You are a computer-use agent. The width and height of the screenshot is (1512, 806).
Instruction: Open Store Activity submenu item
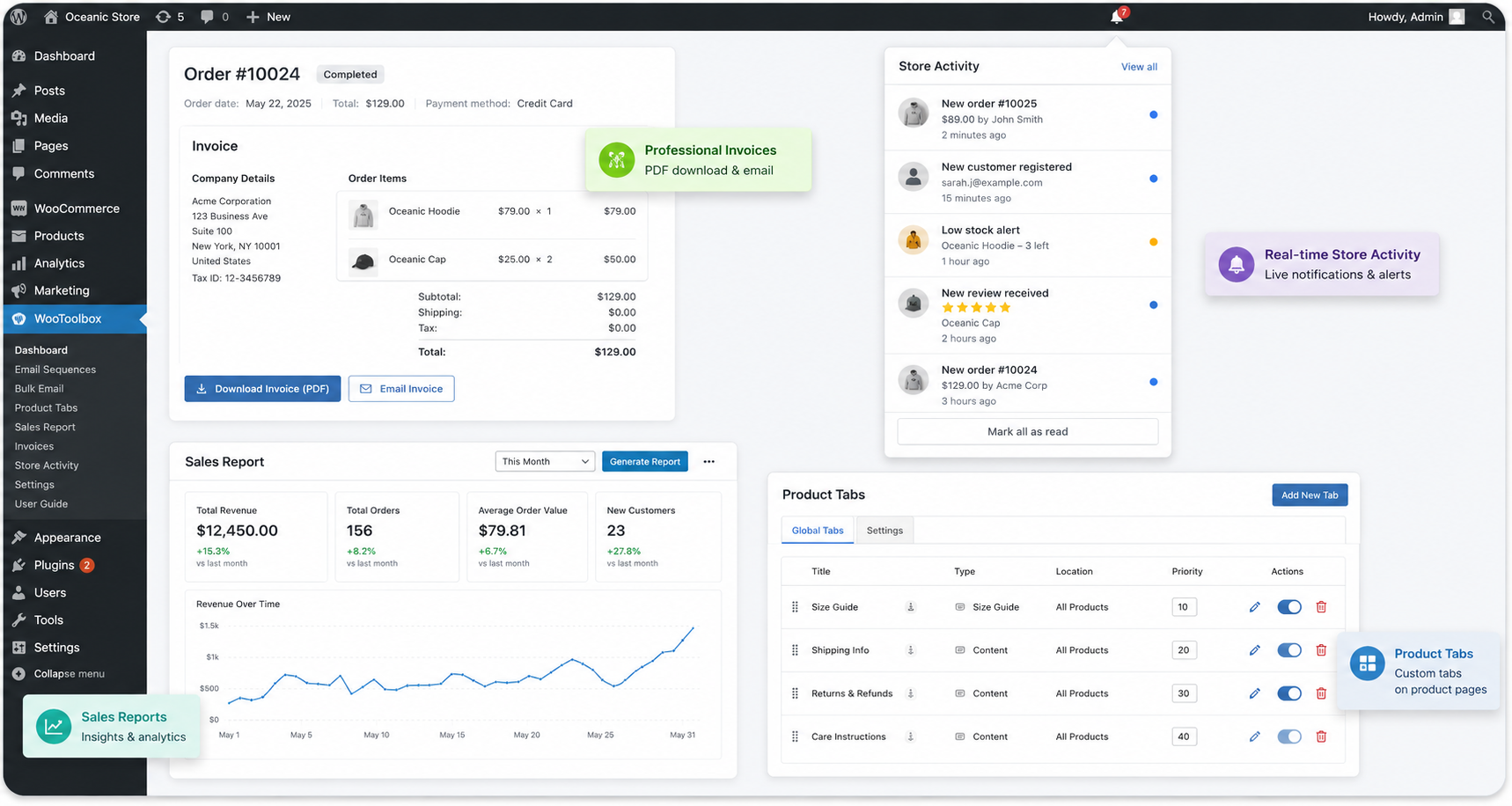47,465
